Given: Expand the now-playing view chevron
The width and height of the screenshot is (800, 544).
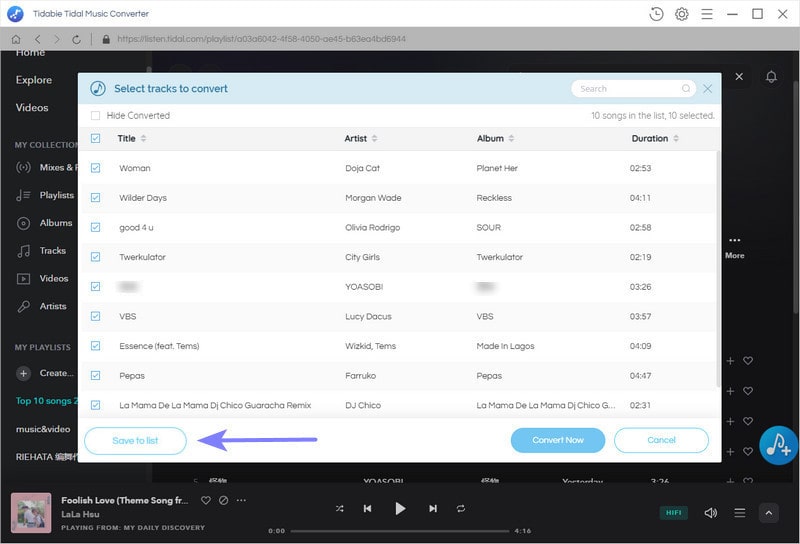Looking at the screenshot, I should point(768,513).
